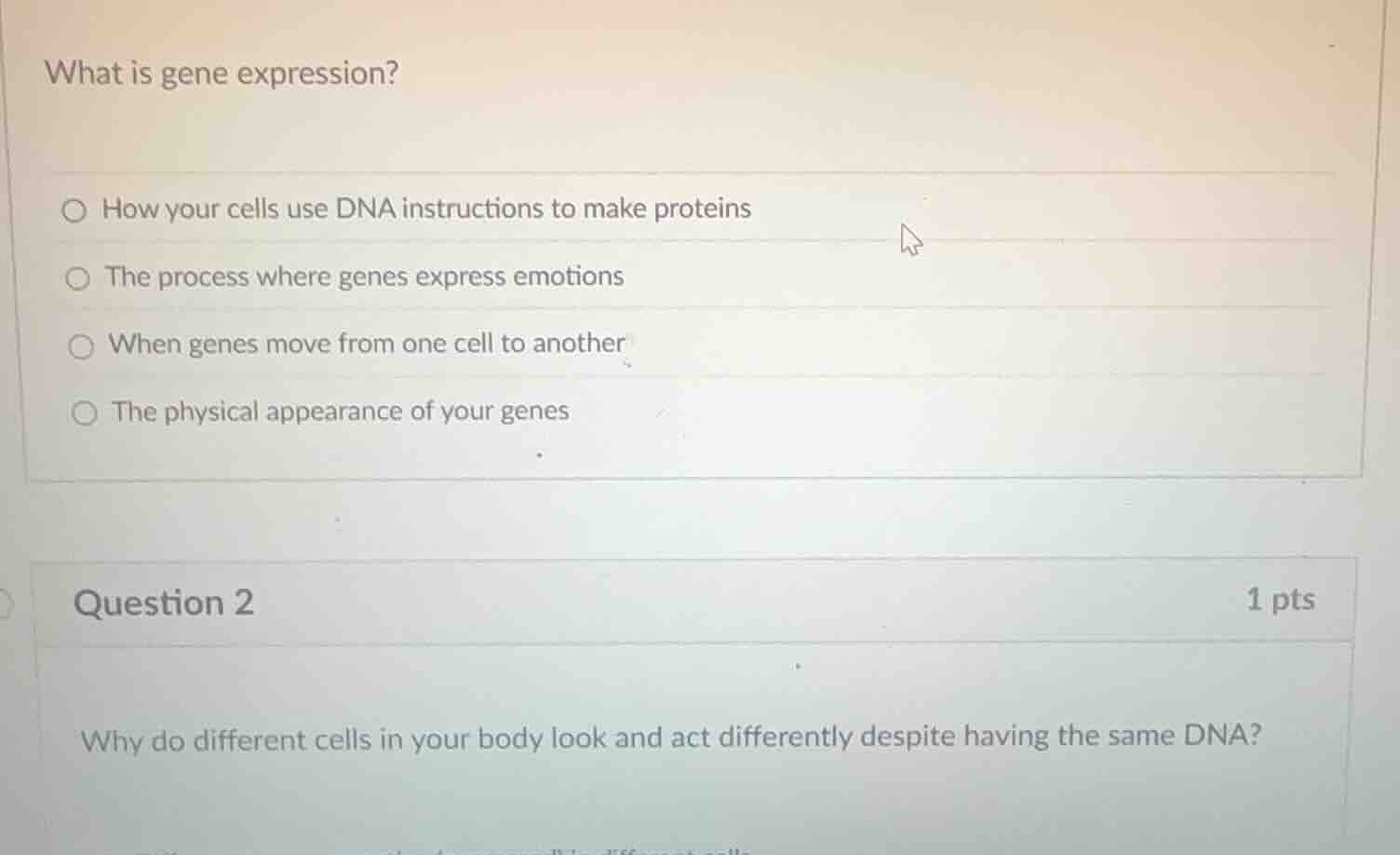This screenshot has width=1400, height=855.
Task: Click the Question 2 prompt about different cells
Action: coord(672,738)
